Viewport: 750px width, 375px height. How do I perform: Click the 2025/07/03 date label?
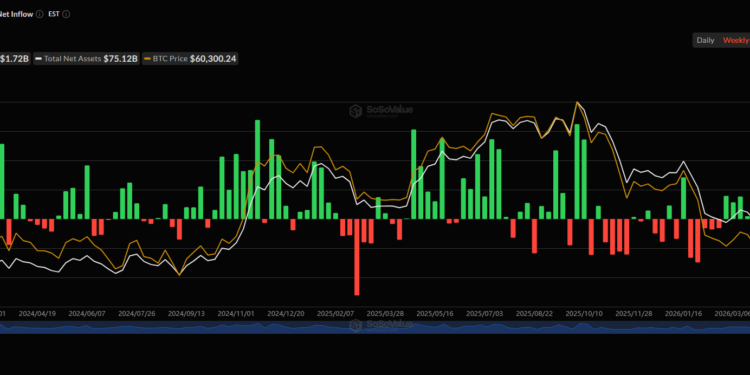coord(485,314)
